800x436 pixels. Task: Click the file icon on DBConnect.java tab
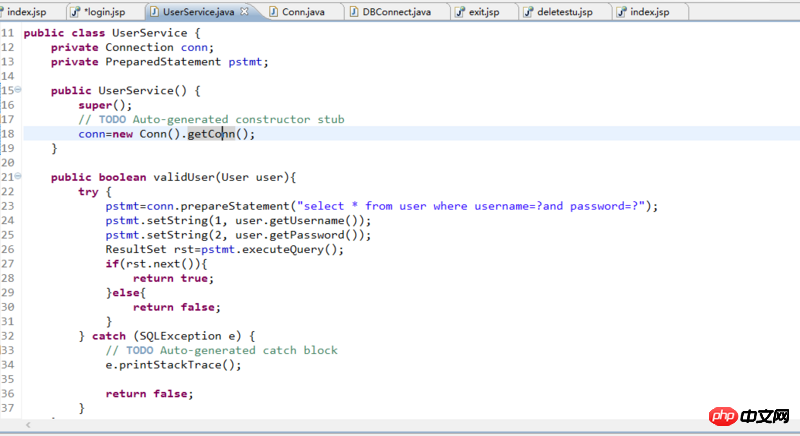tap(354, 11)
